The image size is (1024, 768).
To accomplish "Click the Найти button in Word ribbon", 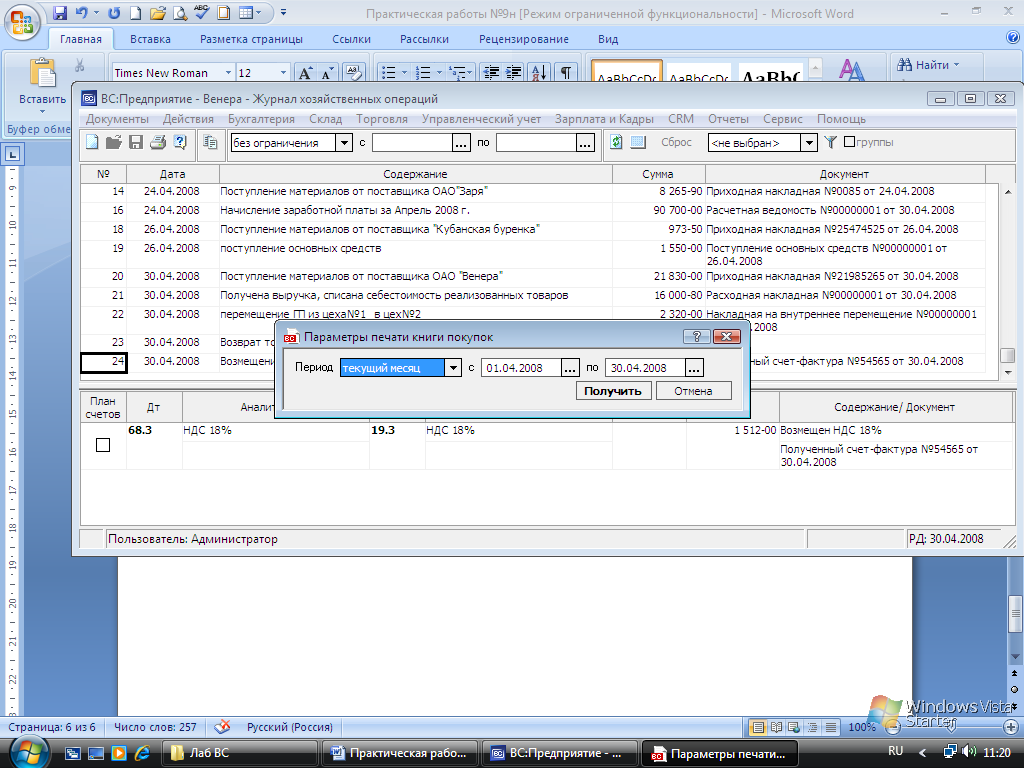I will click(928, 65).
